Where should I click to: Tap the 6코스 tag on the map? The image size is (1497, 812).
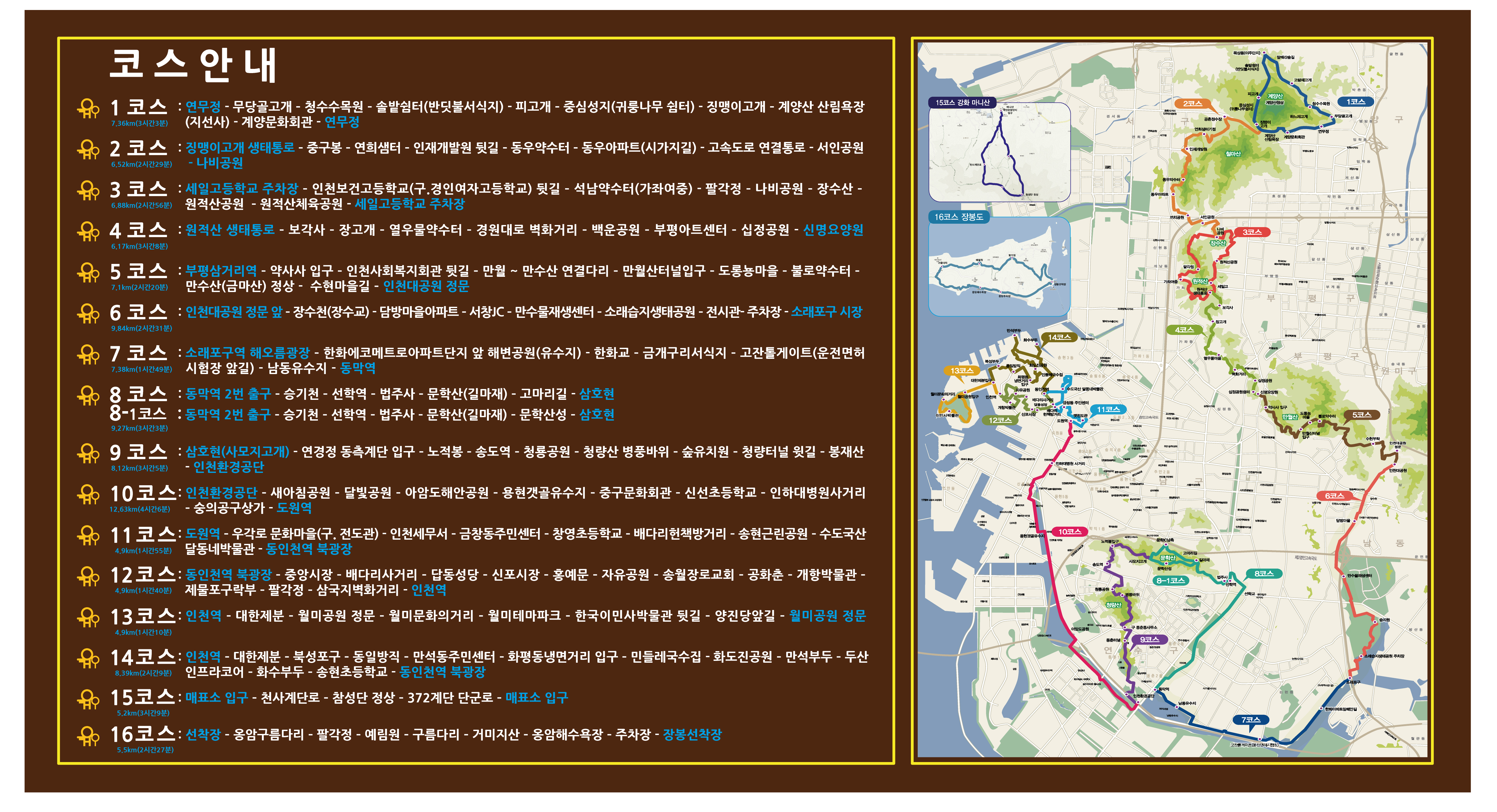[1334, 496]
